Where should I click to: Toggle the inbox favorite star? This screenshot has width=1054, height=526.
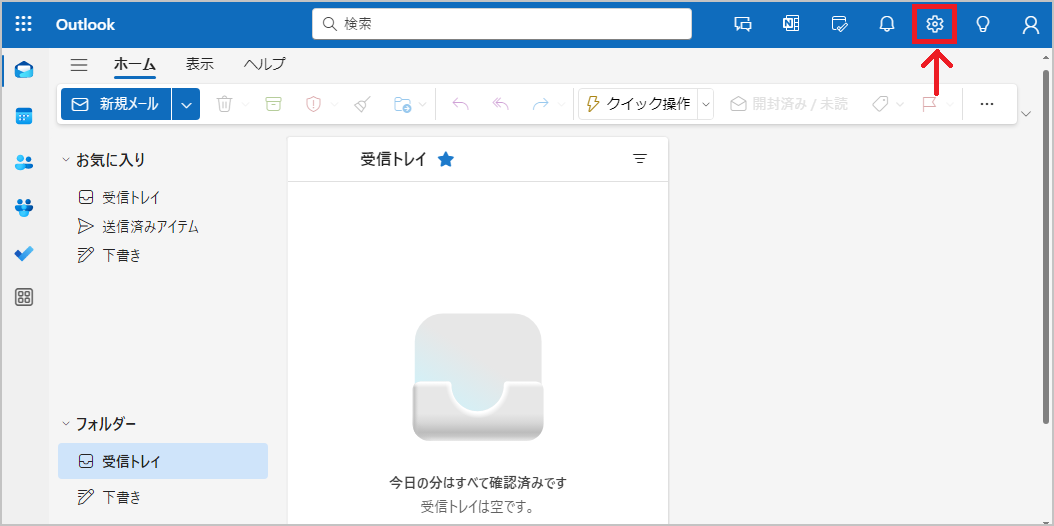point(446,159)
